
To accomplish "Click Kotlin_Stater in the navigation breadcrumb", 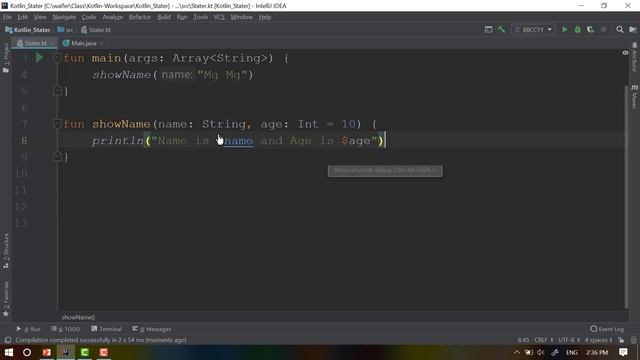I will click(28, 30).
